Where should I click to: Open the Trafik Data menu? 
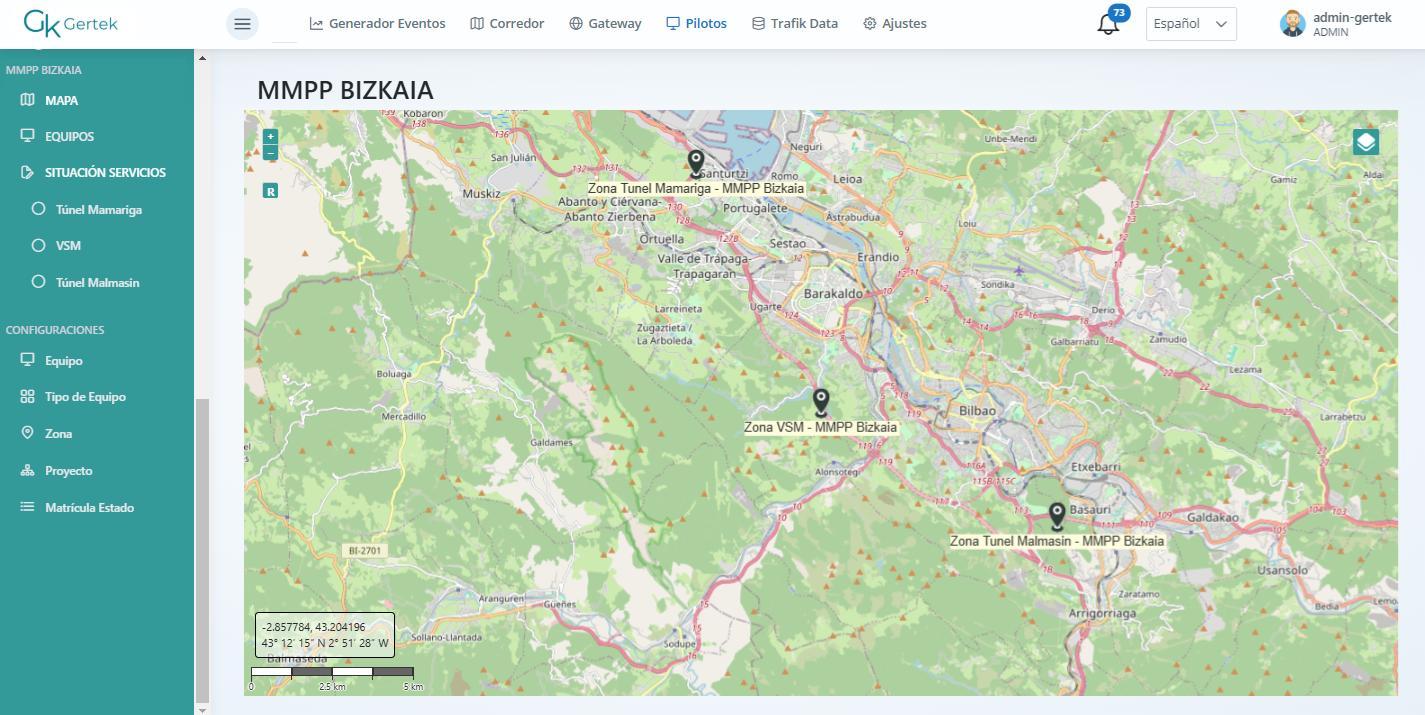point(795,23)
